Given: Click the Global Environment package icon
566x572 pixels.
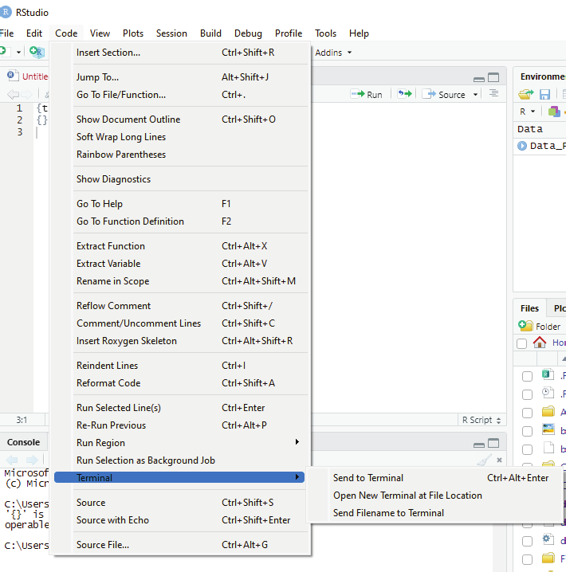Looking at the screenshot, I should coord(554,111).
